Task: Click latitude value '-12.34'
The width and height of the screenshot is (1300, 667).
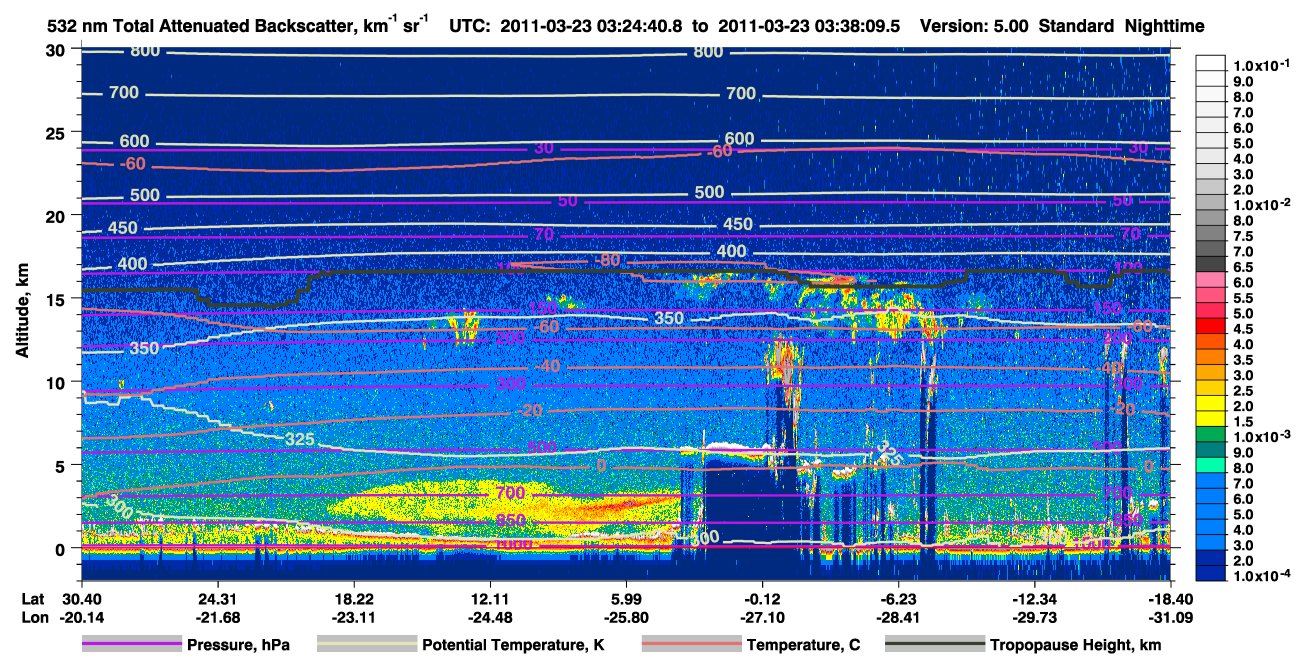Action: click(1034, 600)
